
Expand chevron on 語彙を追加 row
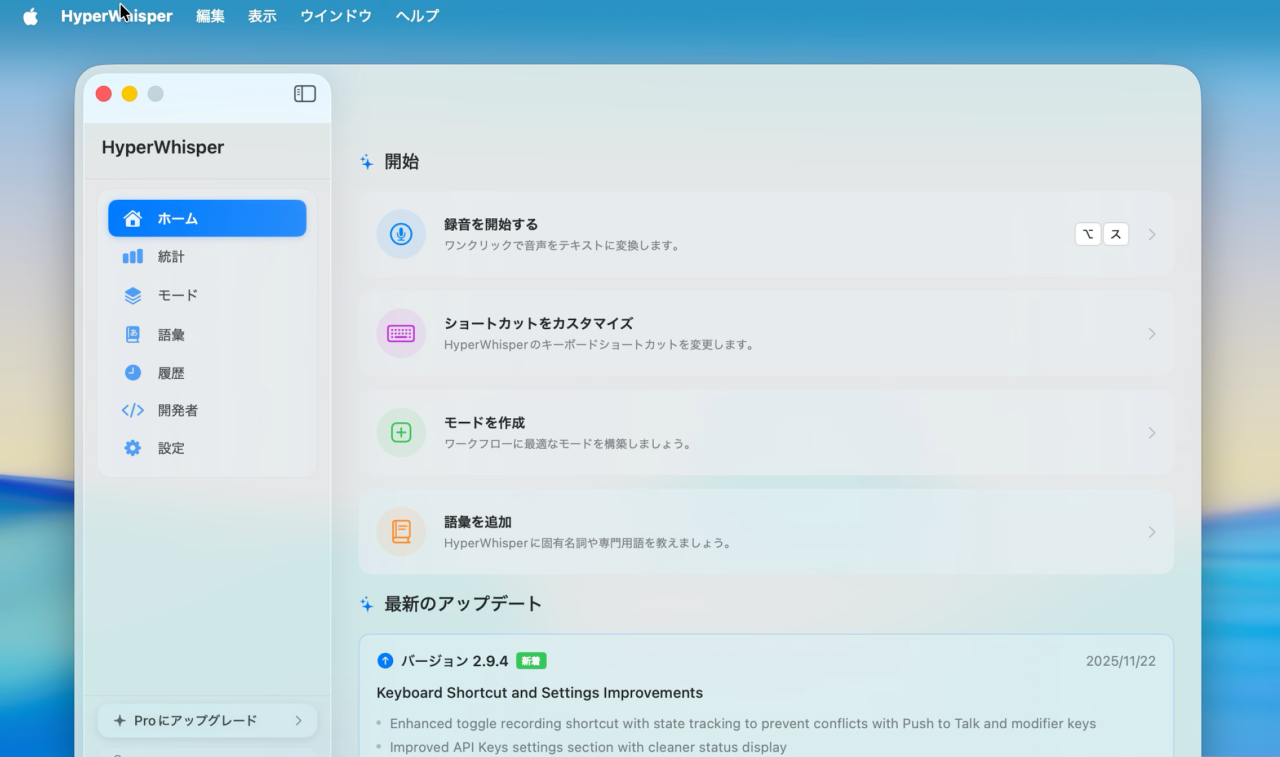pos(1152,532)
